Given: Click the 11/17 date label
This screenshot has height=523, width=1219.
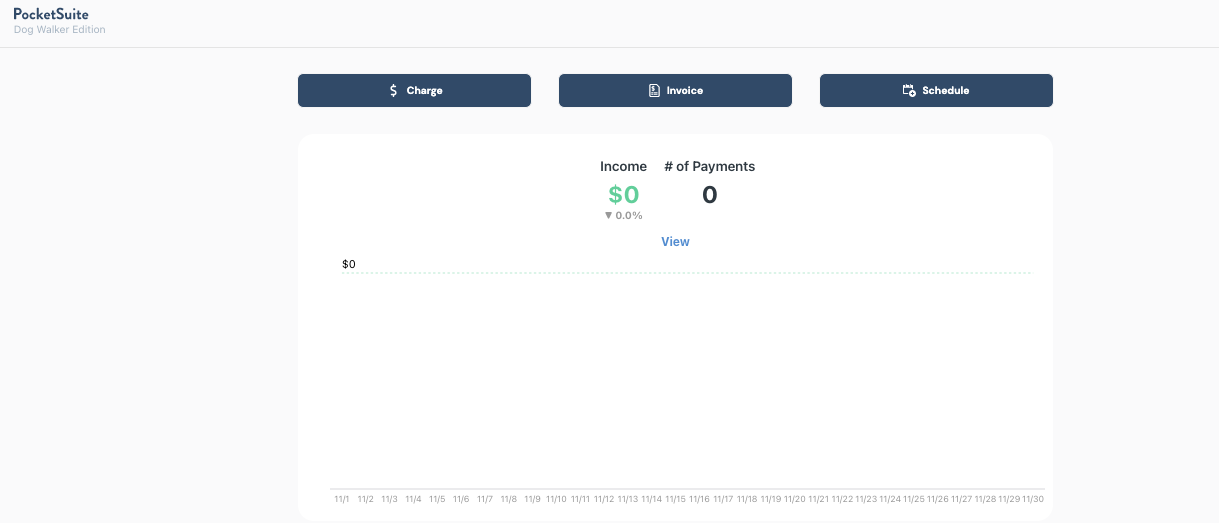Looking at the screenshot, I should [x=723, y=499].
